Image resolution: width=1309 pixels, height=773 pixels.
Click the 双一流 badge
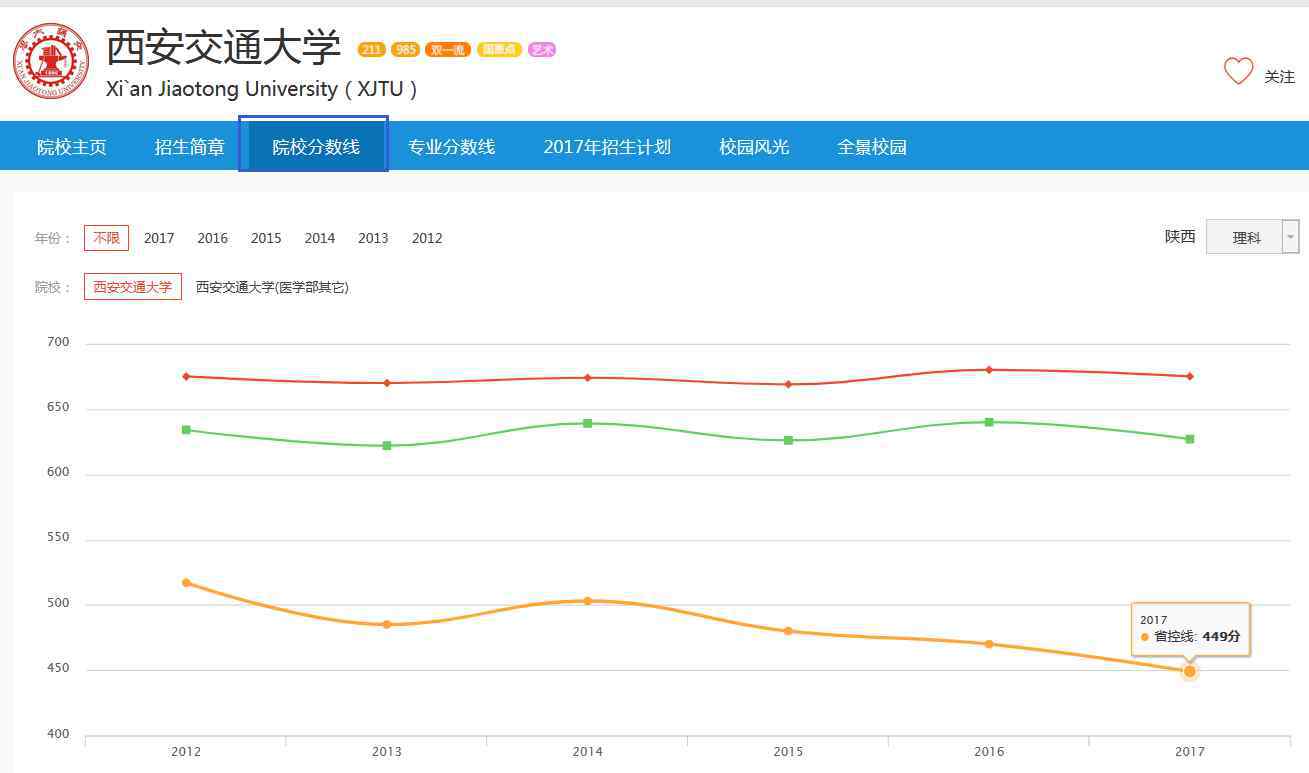coord(448,50)
